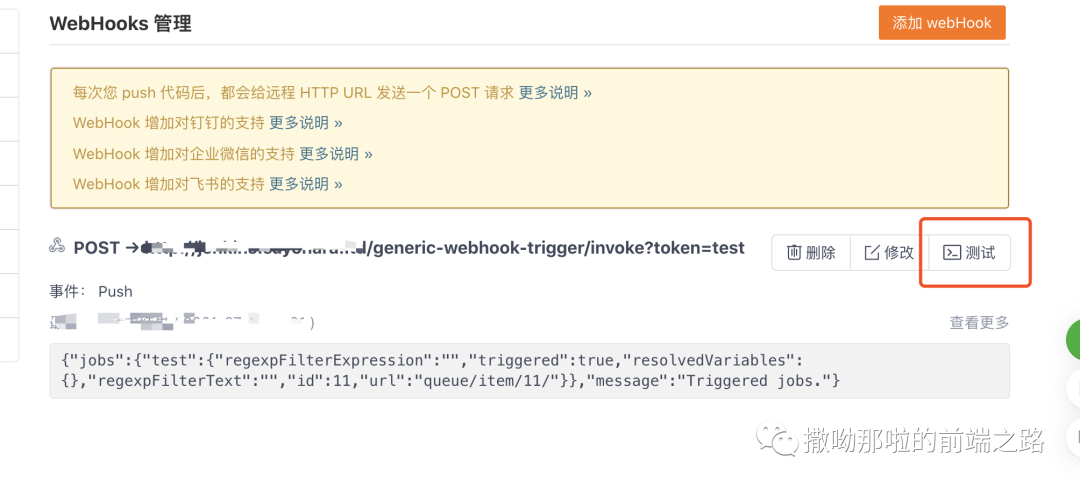
Task: Open 更多说明 for 企业微信 support
Action: (336, 154)
